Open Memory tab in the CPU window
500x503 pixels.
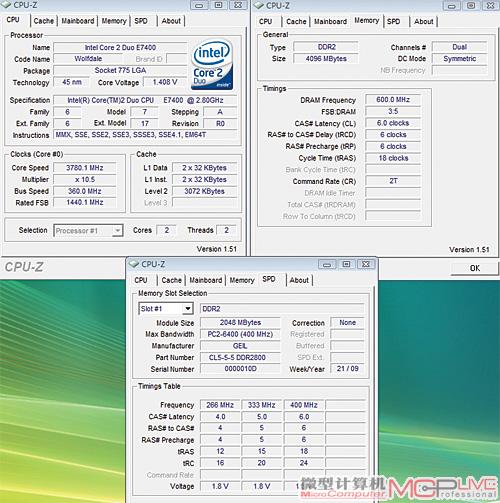click(114, 21)
